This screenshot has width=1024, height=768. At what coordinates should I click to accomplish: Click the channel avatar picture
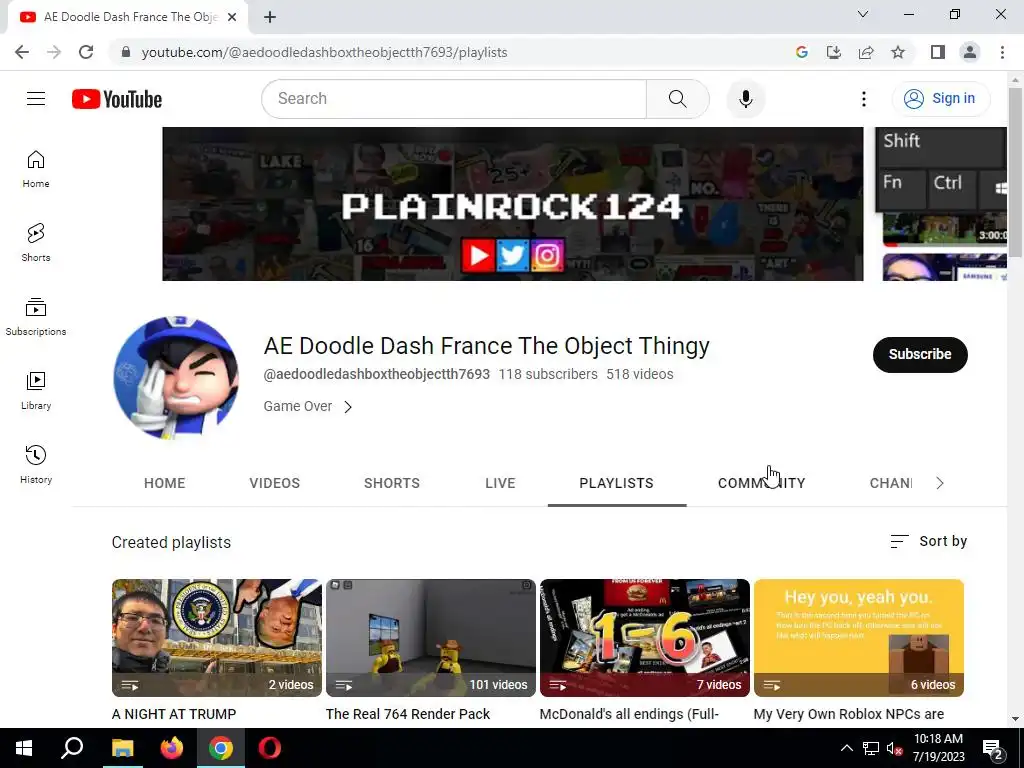(x=176, y=377)
